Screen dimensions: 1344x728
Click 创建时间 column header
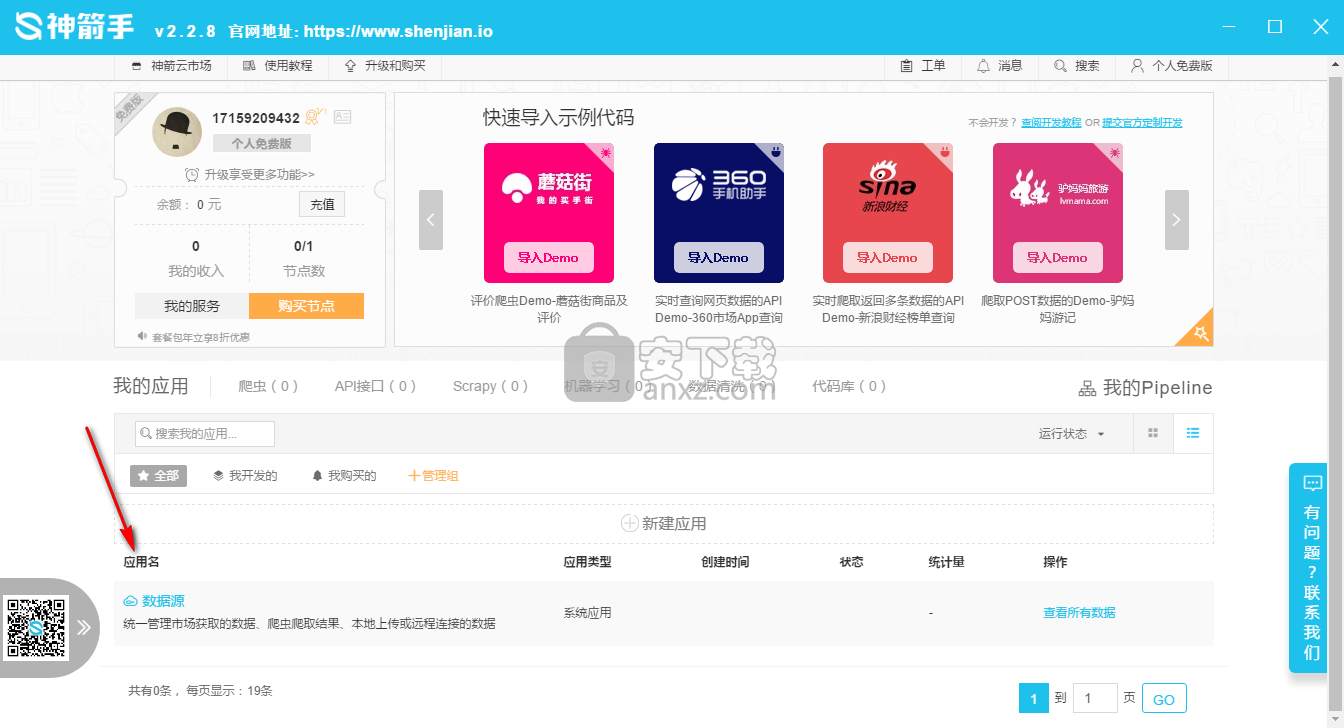tap(725, 562)
